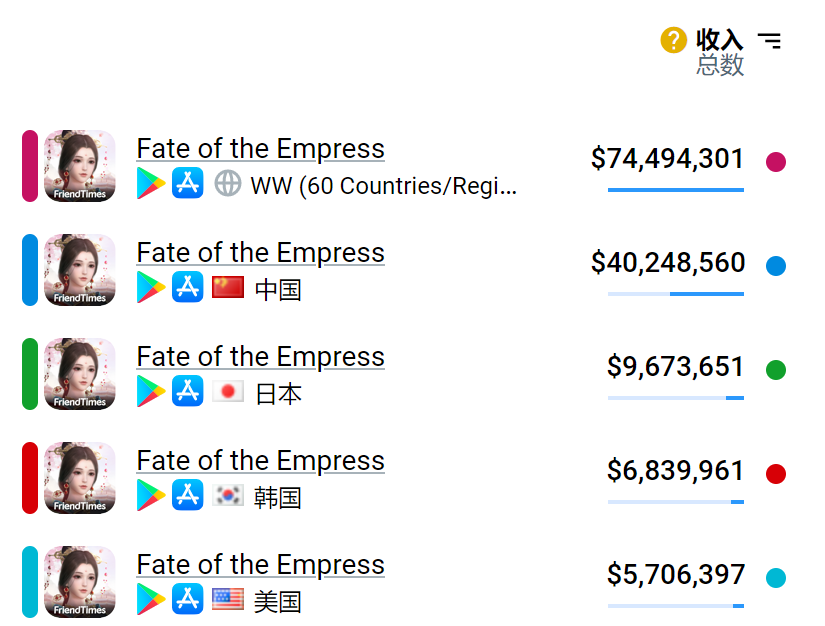Click the blue dot beside $40,248,560

(x=776, y=265)
